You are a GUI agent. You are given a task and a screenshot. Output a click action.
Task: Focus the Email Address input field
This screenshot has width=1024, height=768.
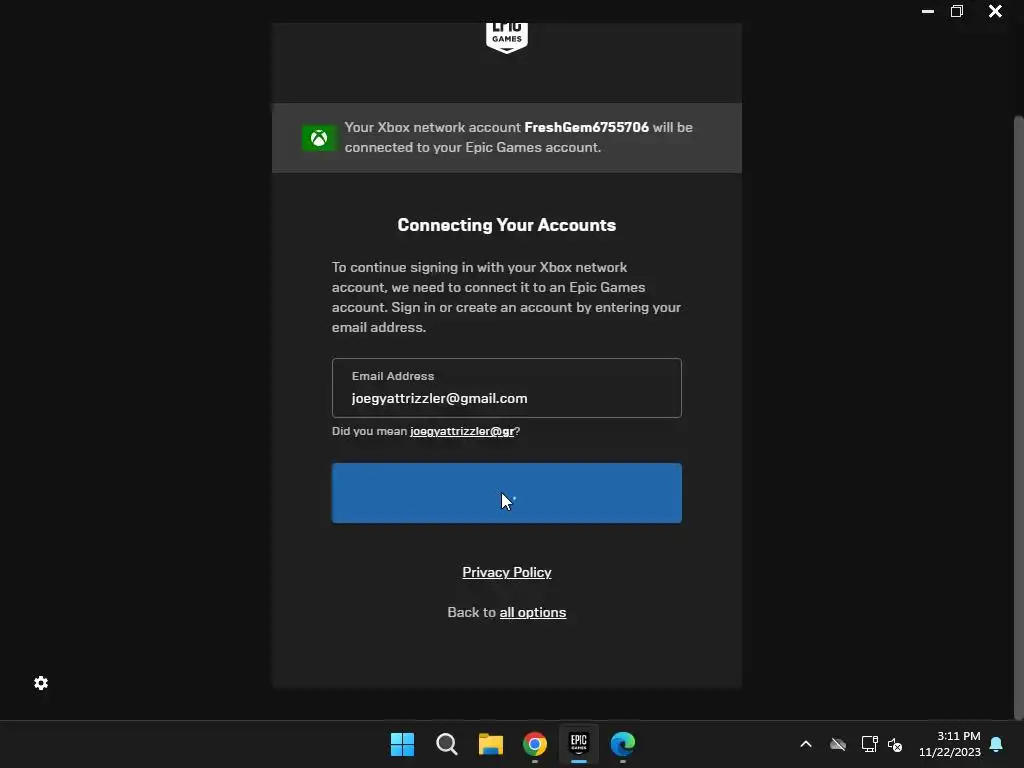pyautogui.click(x=507, y=388)
